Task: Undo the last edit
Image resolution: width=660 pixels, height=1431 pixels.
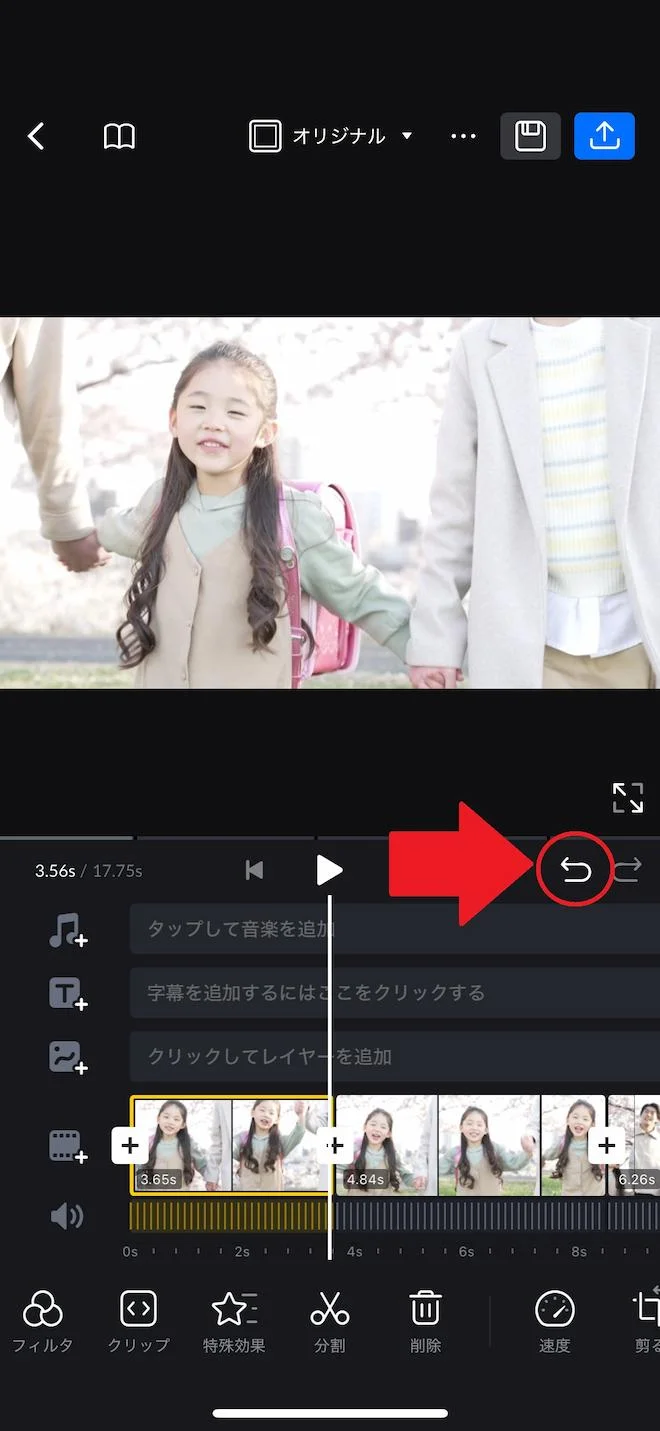Action: tap(575, 871)
